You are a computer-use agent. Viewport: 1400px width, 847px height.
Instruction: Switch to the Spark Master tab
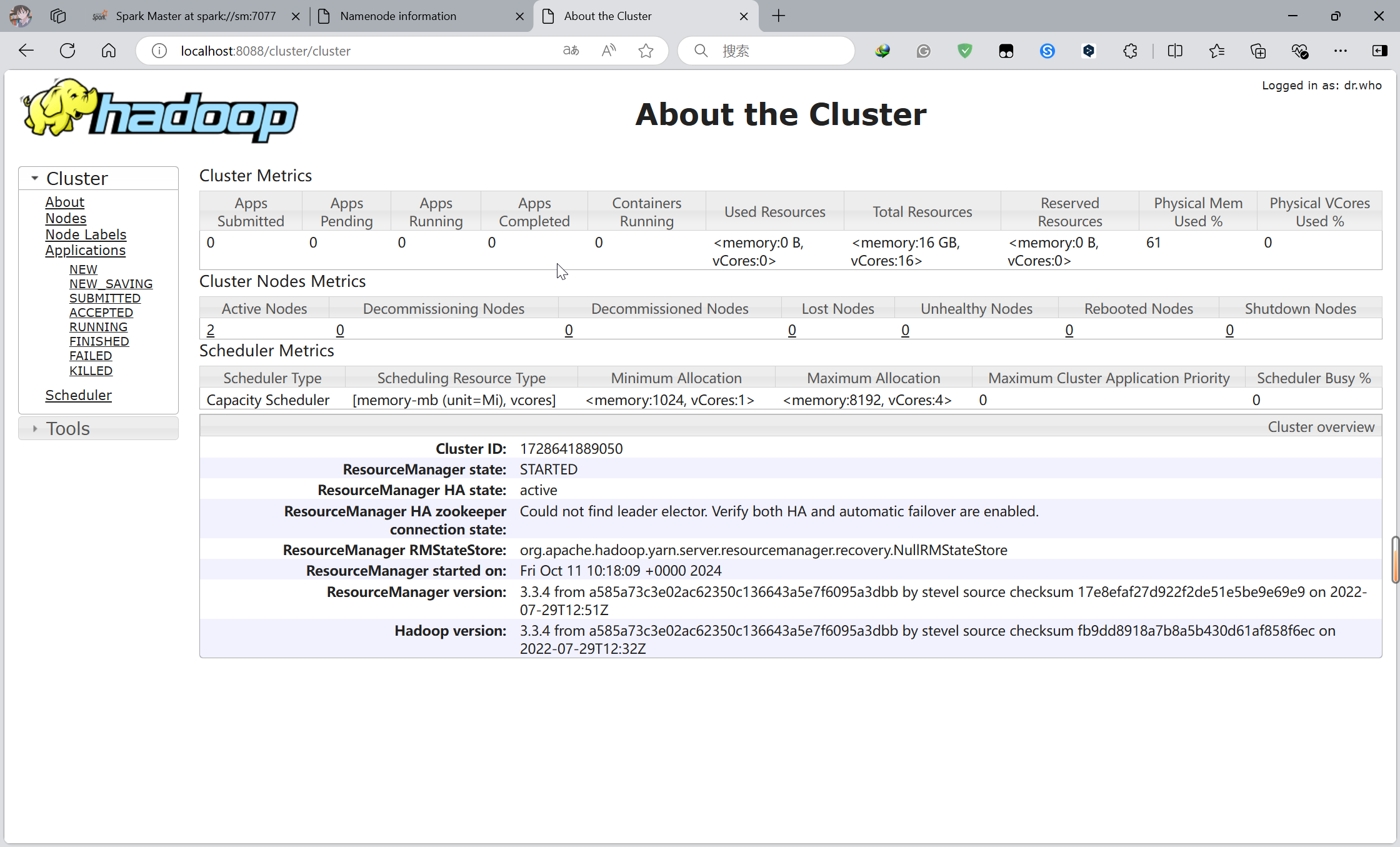pyautogui.click(x=195, y=16)
